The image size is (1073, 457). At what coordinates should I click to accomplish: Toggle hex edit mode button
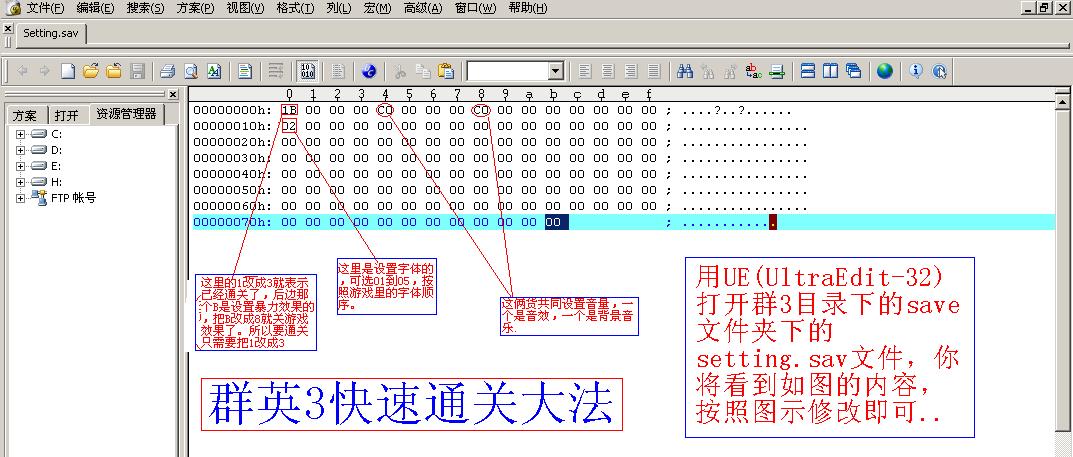coord(307,71)
